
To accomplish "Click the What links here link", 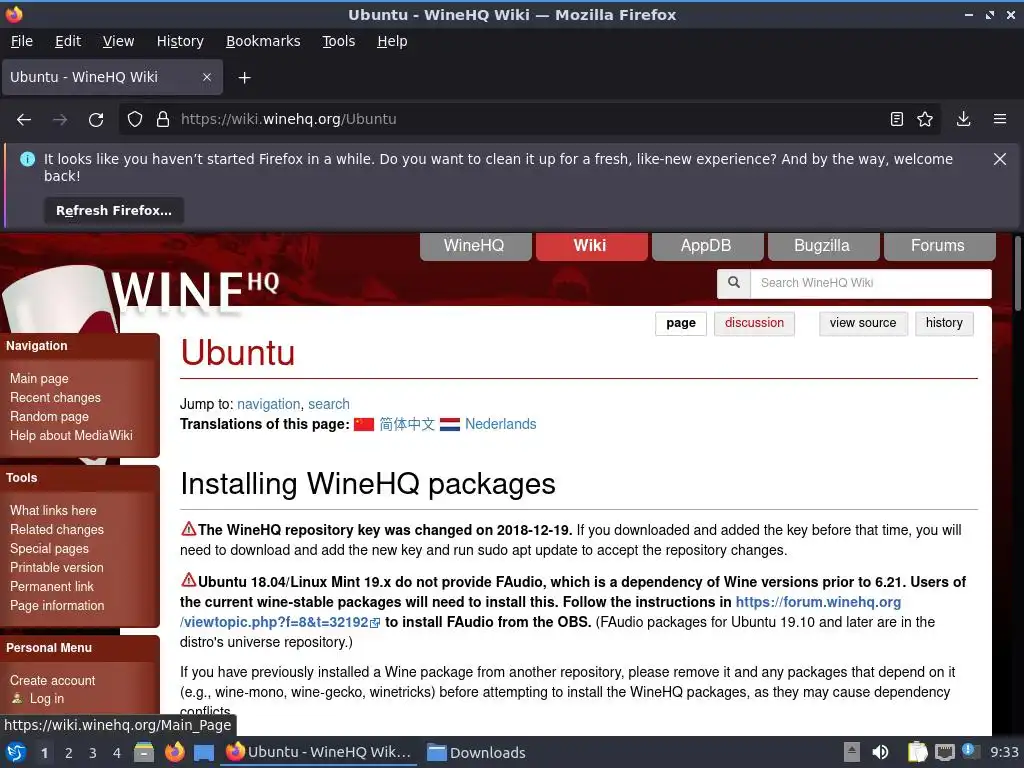I will point(53,511).
